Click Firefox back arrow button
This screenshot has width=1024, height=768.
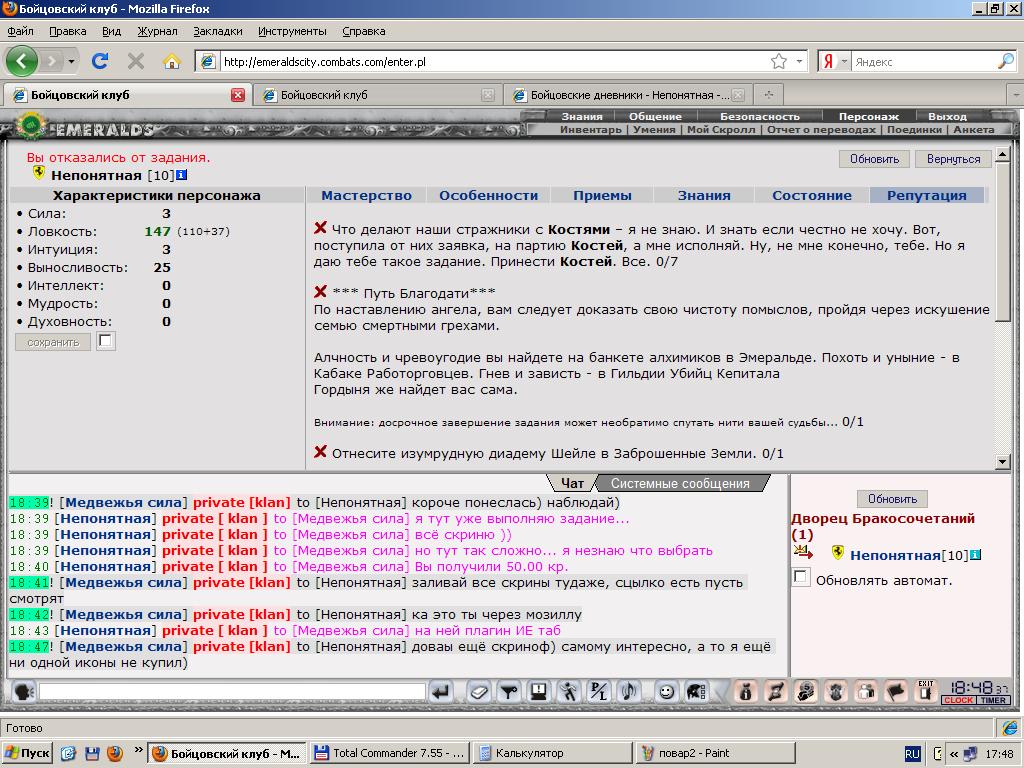coord(22,61)
